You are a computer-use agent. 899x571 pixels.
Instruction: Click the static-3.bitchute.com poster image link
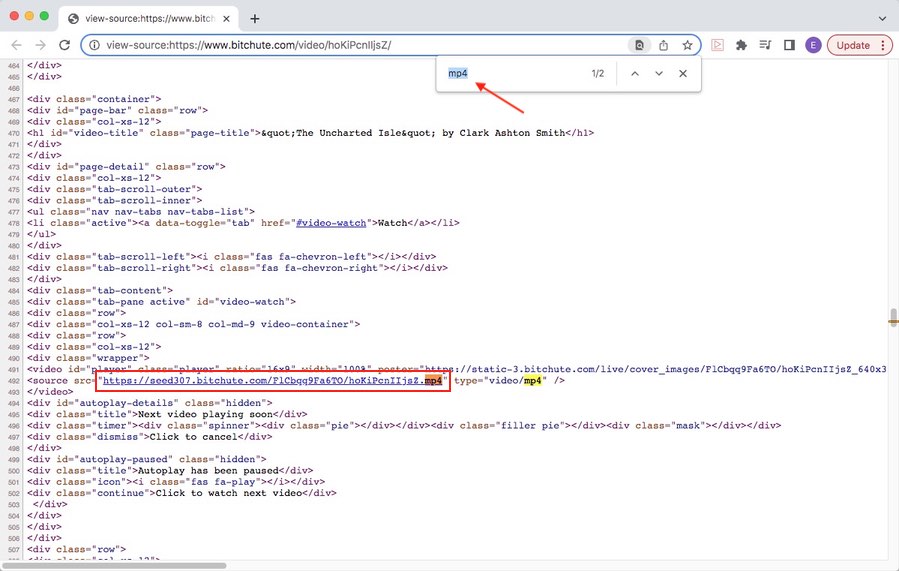(x=655, y=369)
